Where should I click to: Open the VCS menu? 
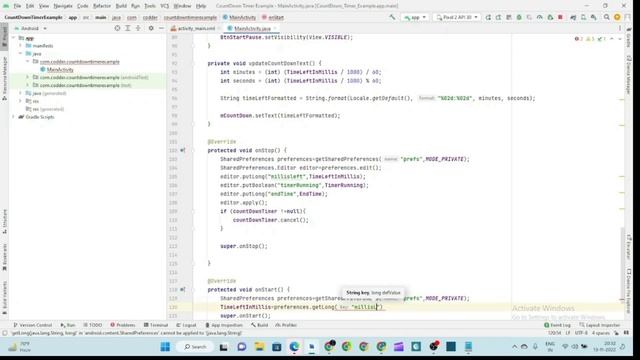[x=164, y=6]
